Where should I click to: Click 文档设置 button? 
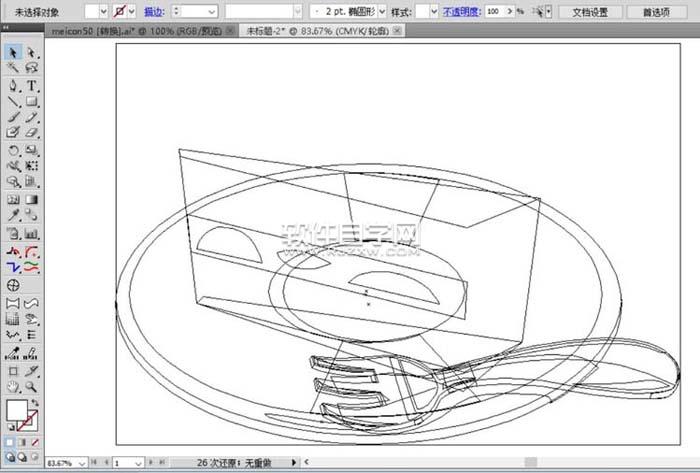pyautogui.click(x=590, y=12)
